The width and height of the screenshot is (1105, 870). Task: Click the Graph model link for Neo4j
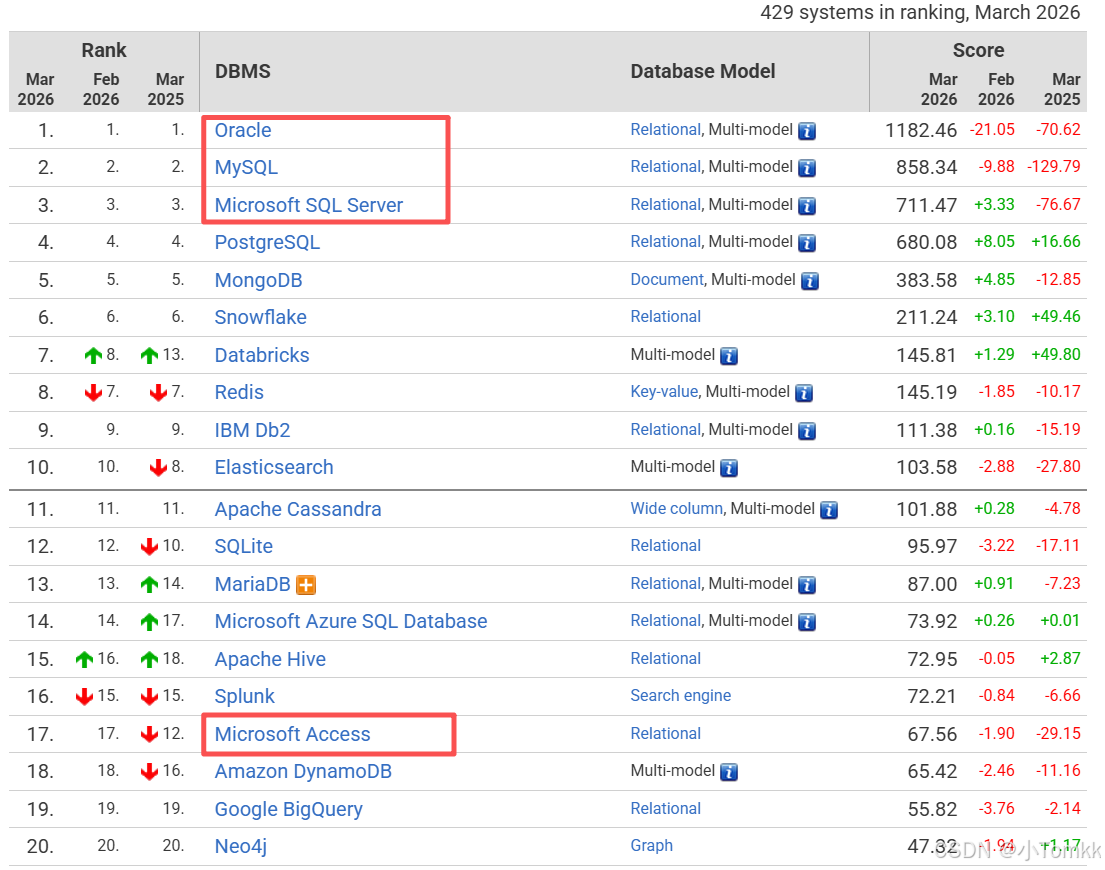click(652, 845)
